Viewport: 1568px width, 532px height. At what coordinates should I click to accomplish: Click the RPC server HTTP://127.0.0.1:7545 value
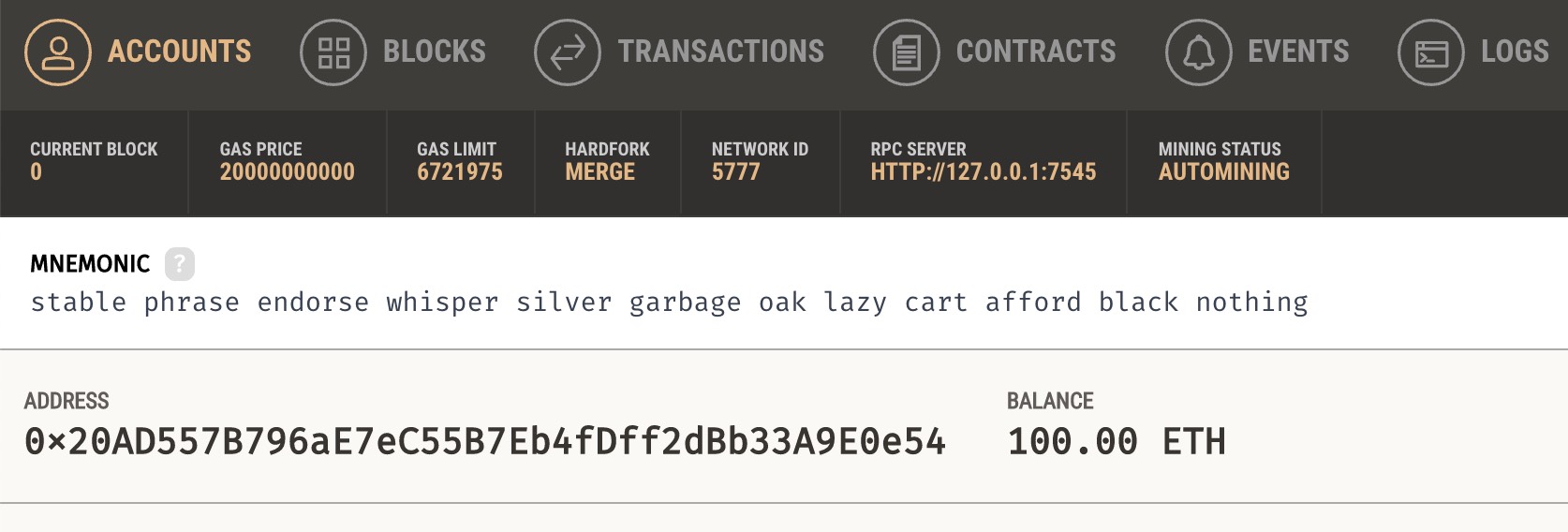(983, 172)
